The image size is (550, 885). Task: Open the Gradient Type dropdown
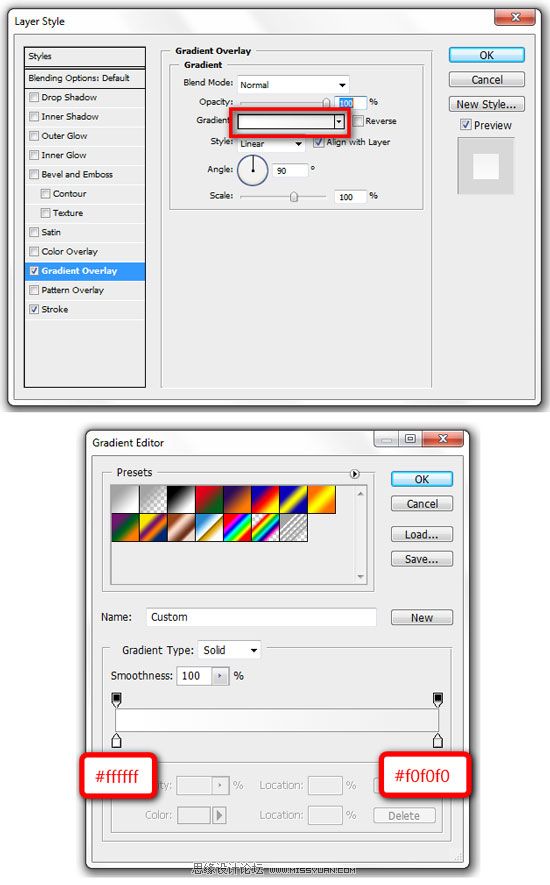pyautogui.click(x=229, y=650)
